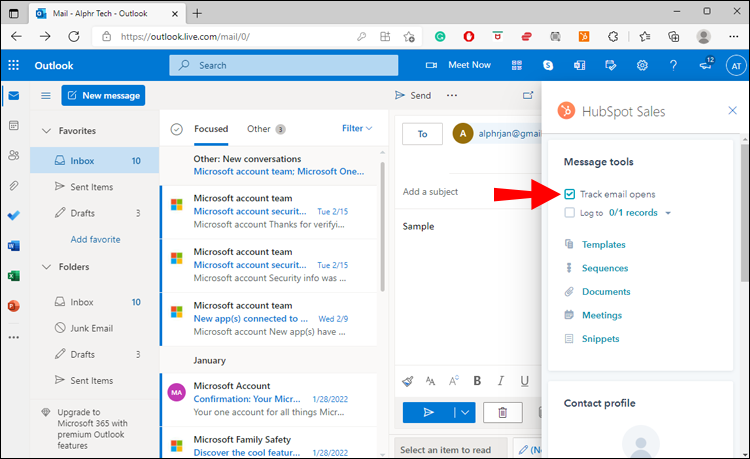Open HubSpot Templates link
This screenshot has height=459, width=750.
pos(604,244)
